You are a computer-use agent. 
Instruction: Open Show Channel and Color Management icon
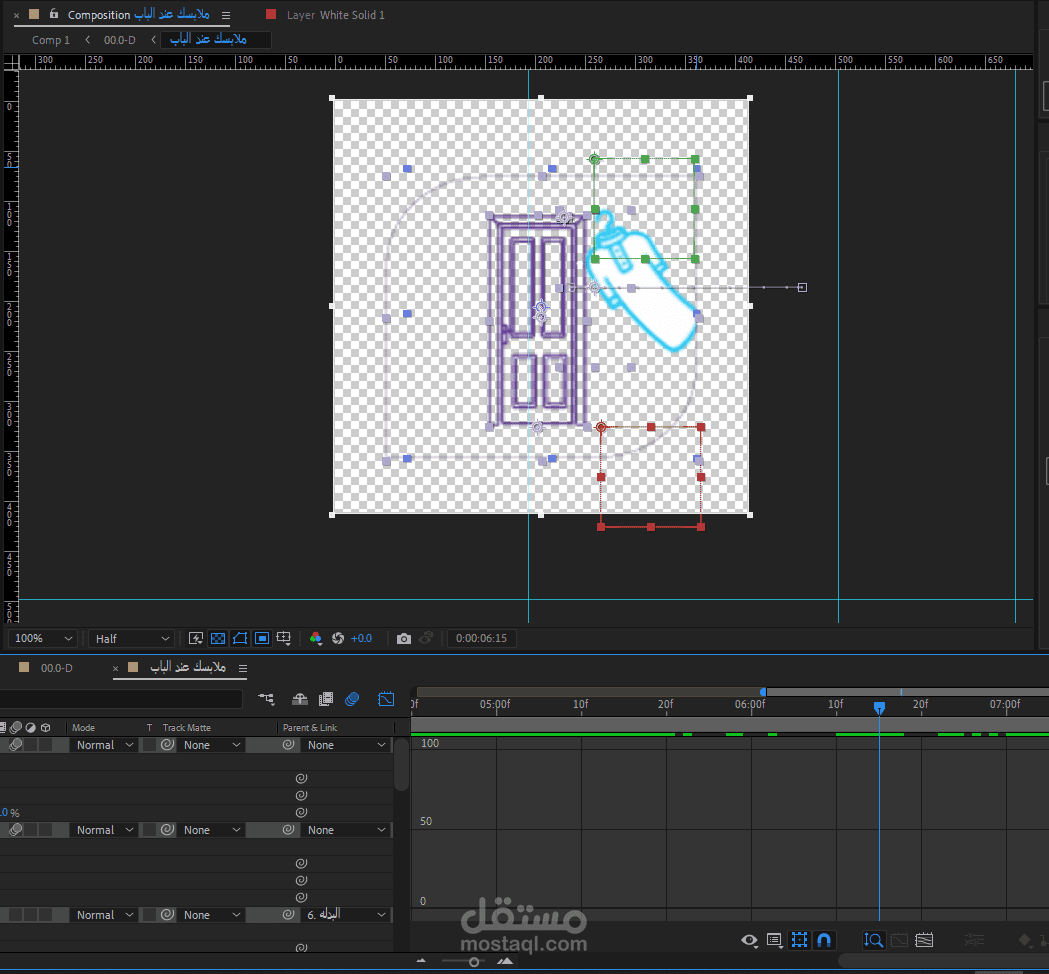pyautogui.click(x=316, y=638)
